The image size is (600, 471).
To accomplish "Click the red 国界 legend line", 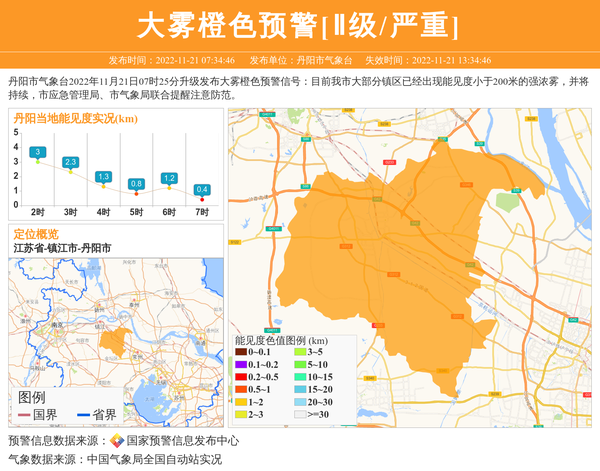I will 24,415.
